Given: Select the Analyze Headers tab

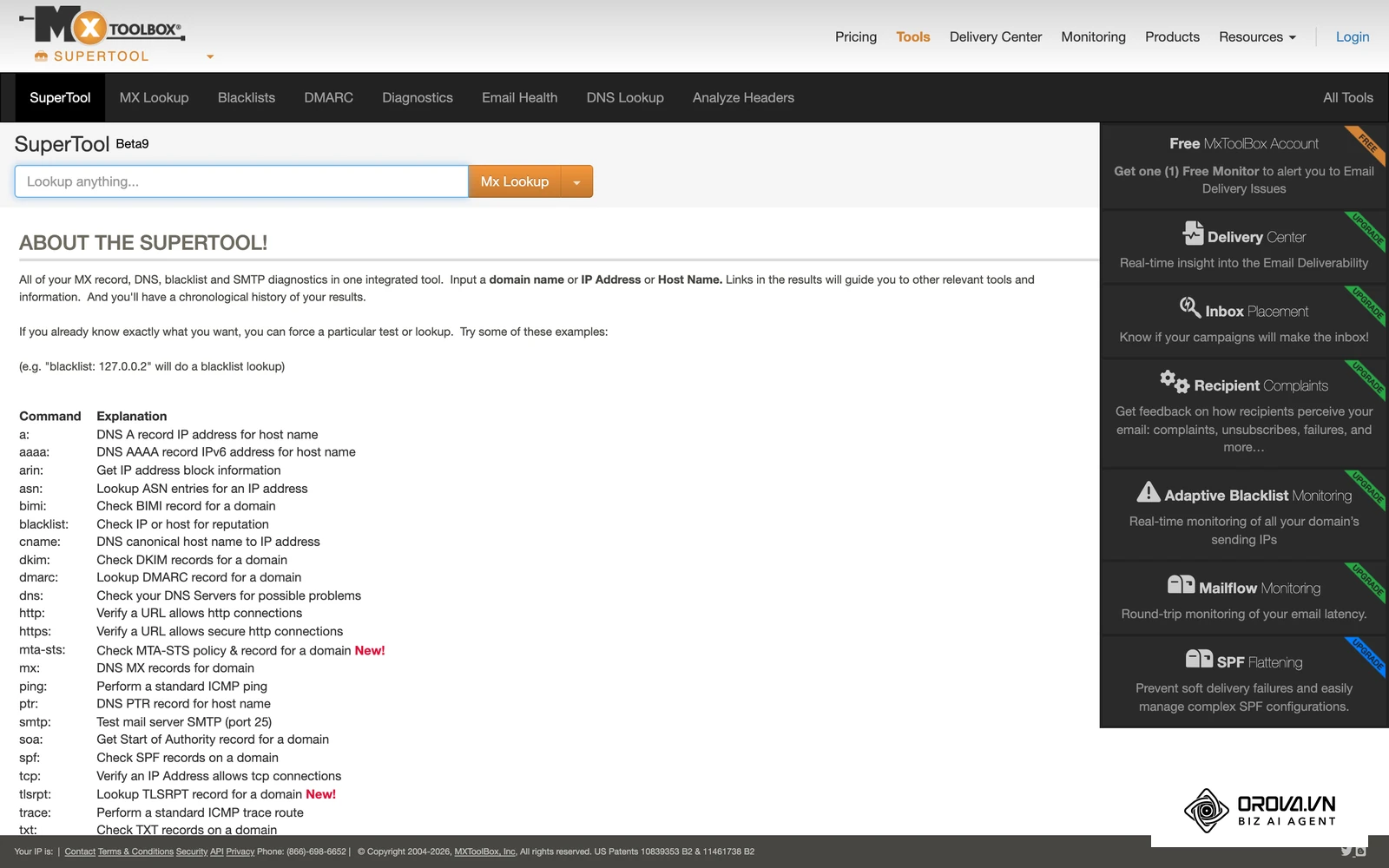Looking at the screenshot, I should pos(743,97).
